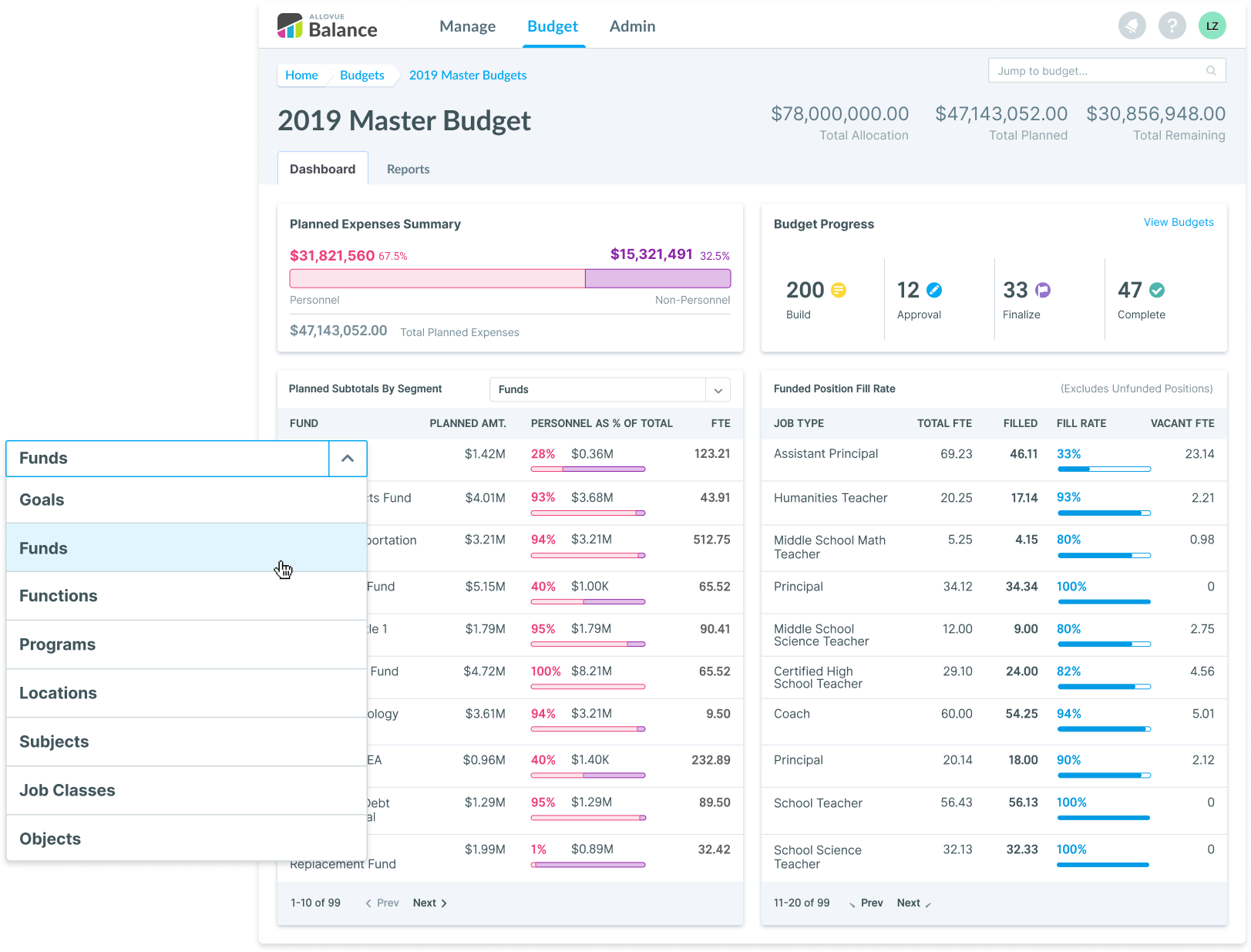
Task: Click the green Complete checkmark icon
Action: [1157, 290]
